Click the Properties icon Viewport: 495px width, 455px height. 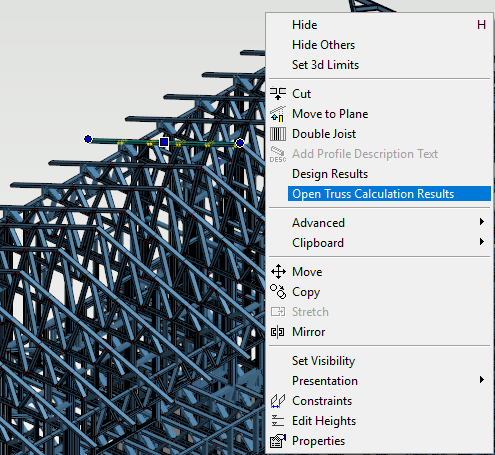[x=278, y=441]
